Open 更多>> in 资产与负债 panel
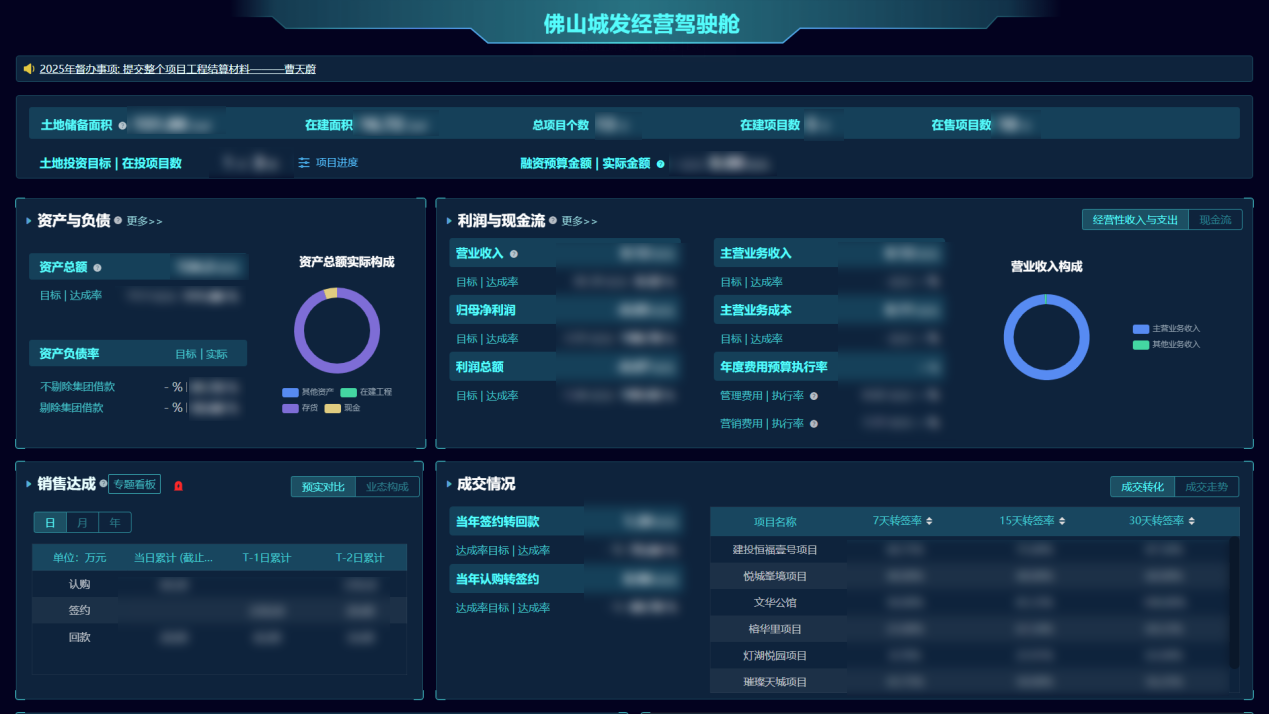Viewport: 1269px width, 714px height. [144, 221]
